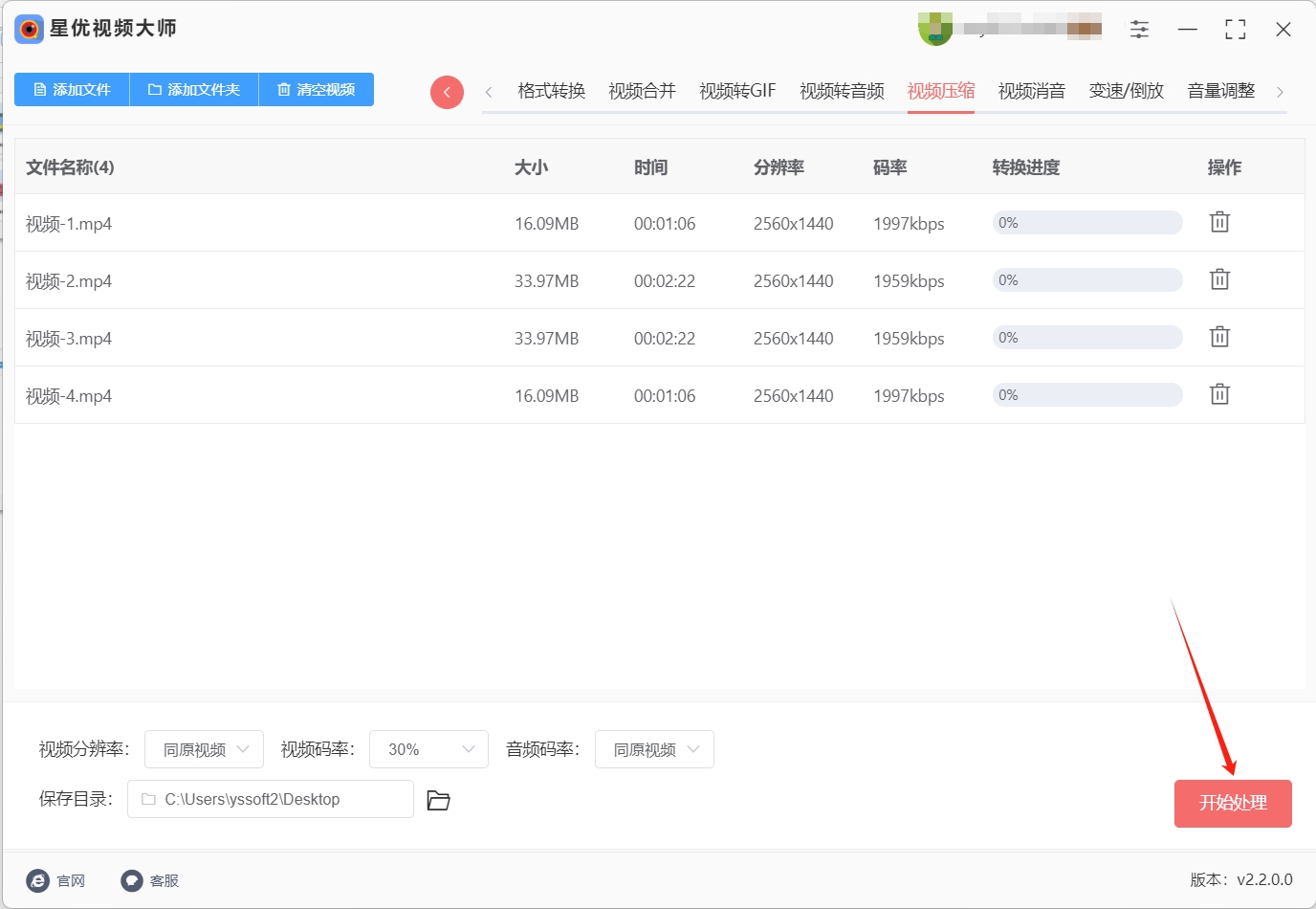Select the 视频消音 tab
The height and width of the screenshot is (909, 1316).
[1032, 91]
